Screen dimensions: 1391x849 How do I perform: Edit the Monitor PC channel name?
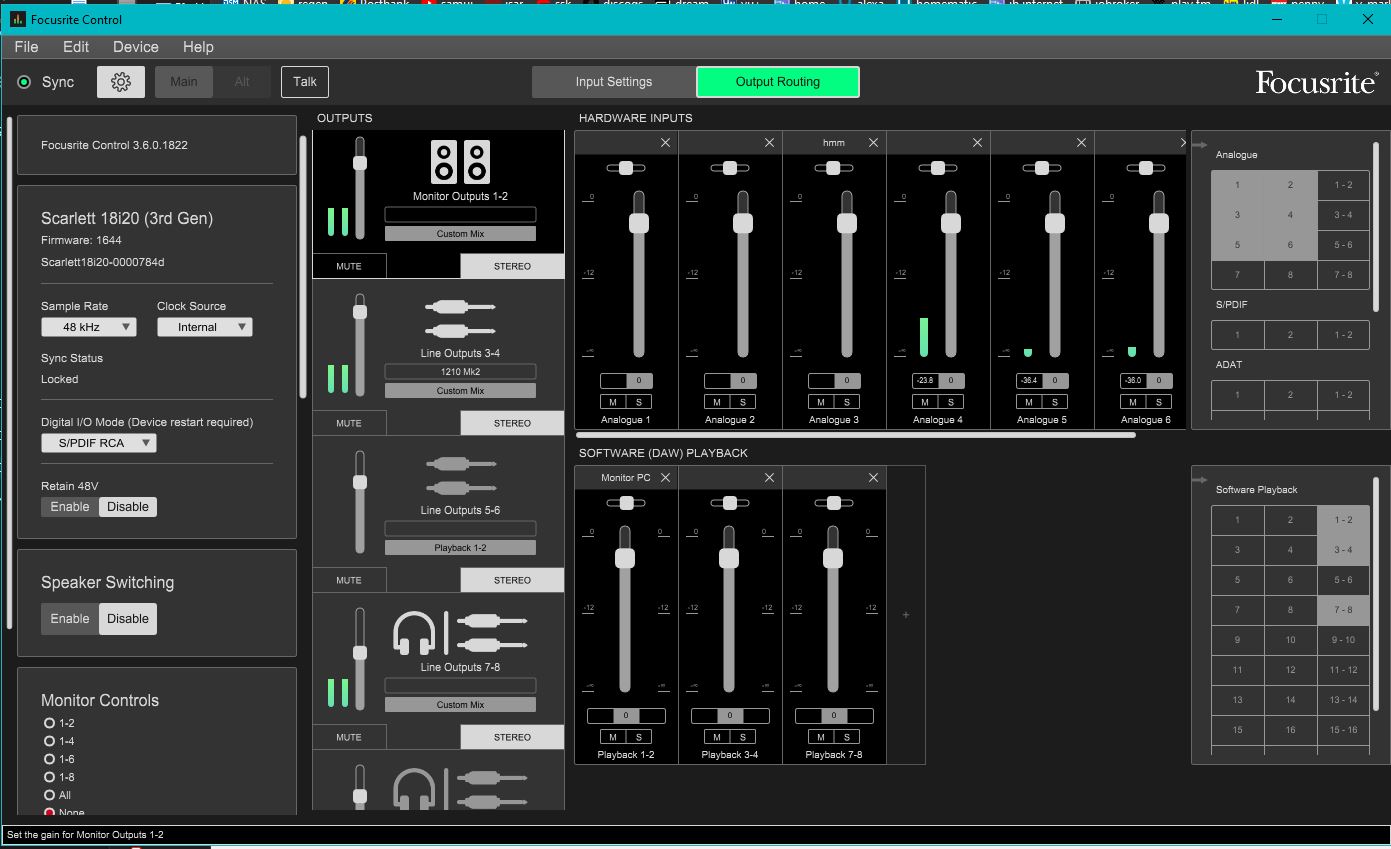point(626,478)
